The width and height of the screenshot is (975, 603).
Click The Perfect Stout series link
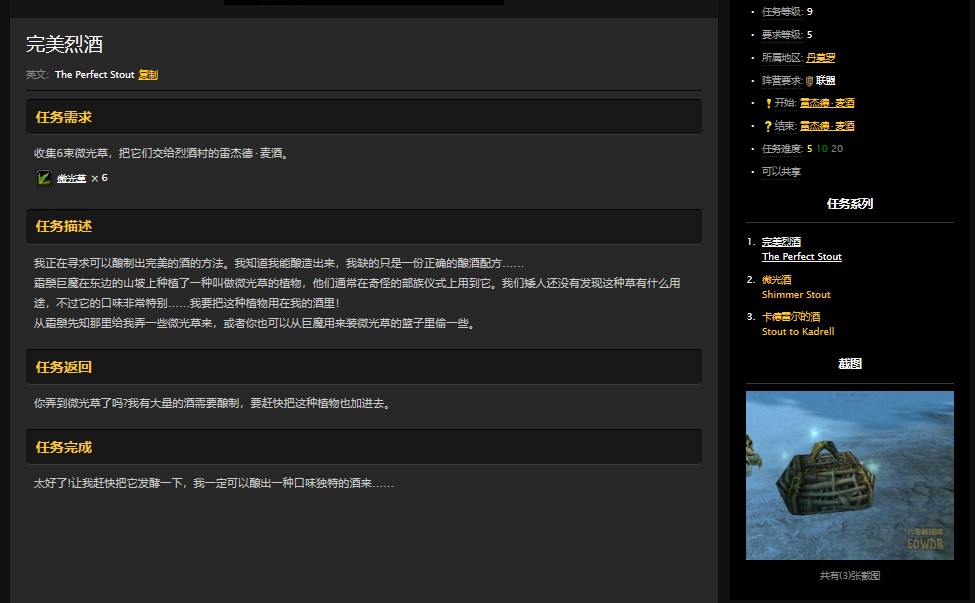click(x=801, y=257)
